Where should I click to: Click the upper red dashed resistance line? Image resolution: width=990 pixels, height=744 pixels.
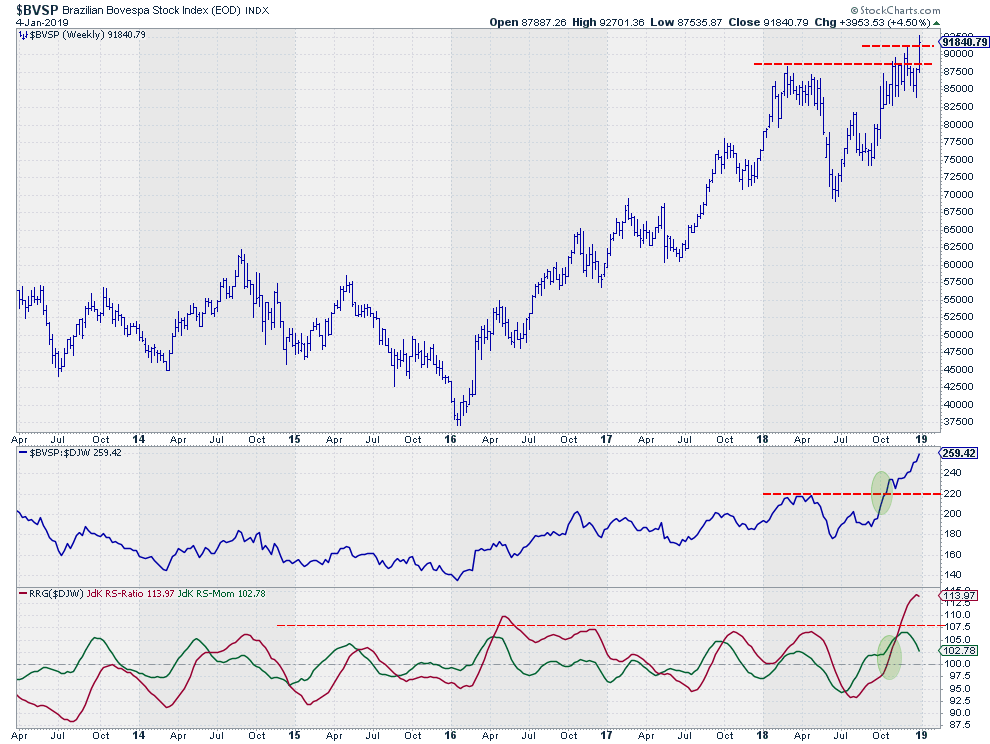pyautogui.click(x=898, y=46)
